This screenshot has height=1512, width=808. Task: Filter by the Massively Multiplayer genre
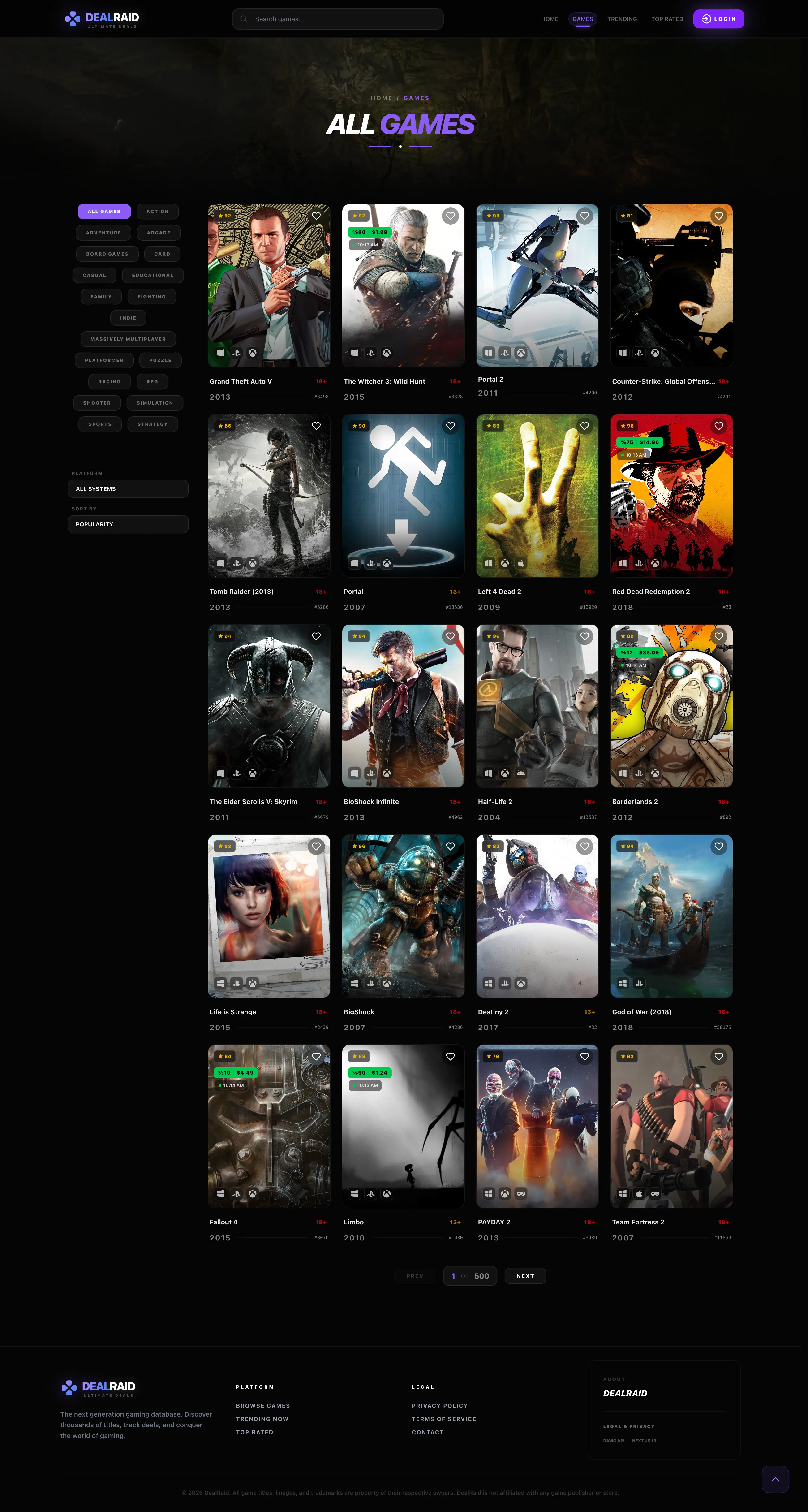coord(128,339)
